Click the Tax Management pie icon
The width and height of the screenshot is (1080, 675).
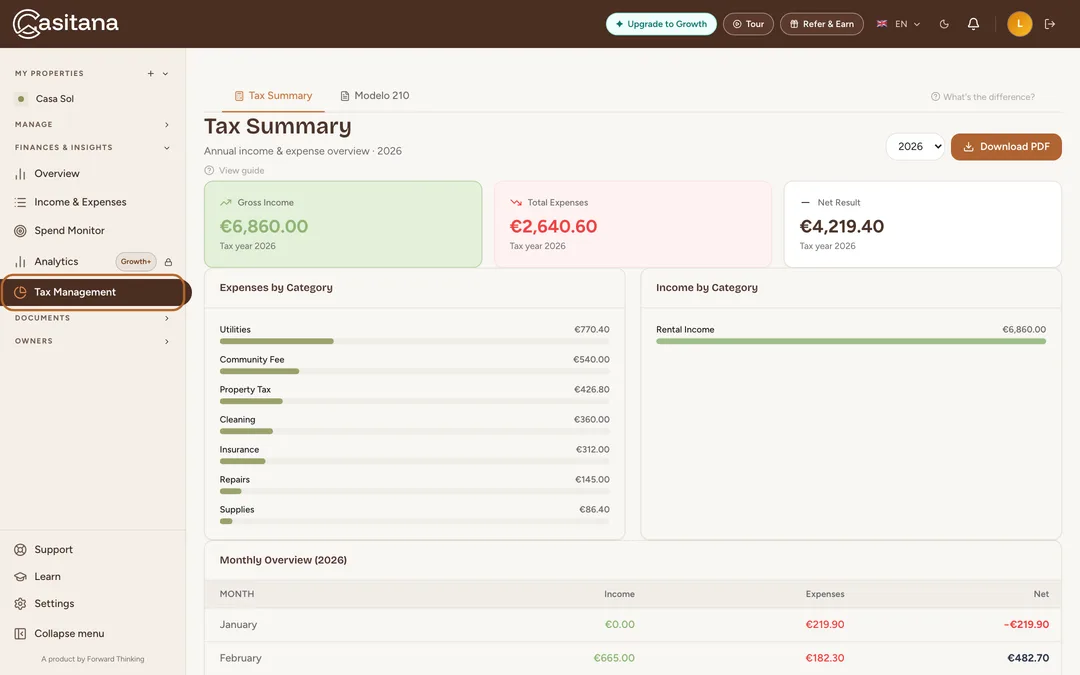[21, 292]
